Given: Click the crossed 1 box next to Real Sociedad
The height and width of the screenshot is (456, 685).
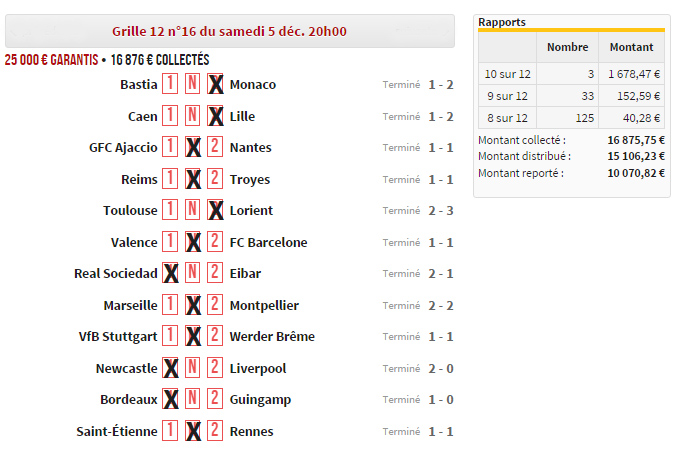Looking at the screenshot, I should tap(171, 273).
